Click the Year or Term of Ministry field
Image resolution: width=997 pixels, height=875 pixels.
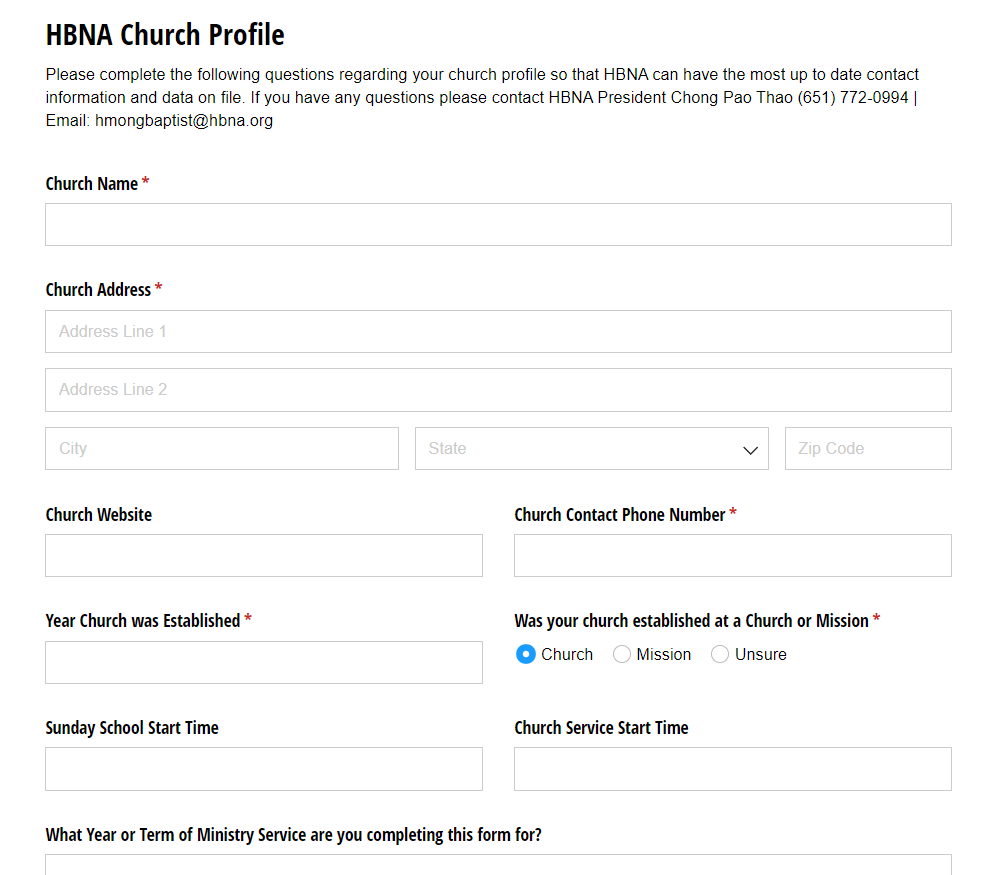(x=498, y=865)
